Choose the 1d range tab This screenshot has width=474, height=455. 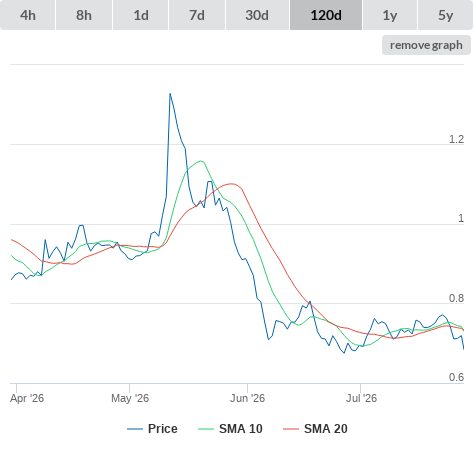[141, 15]
